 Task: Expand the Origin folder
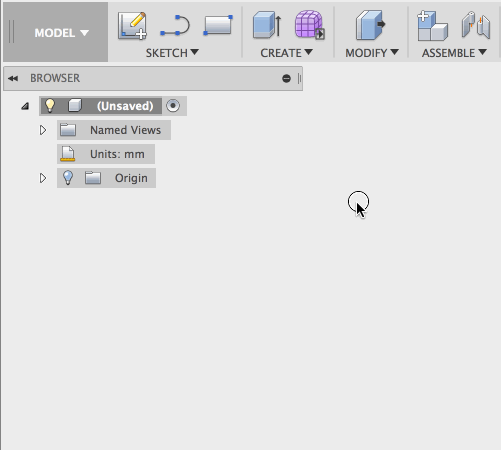(x=43, y=178)
